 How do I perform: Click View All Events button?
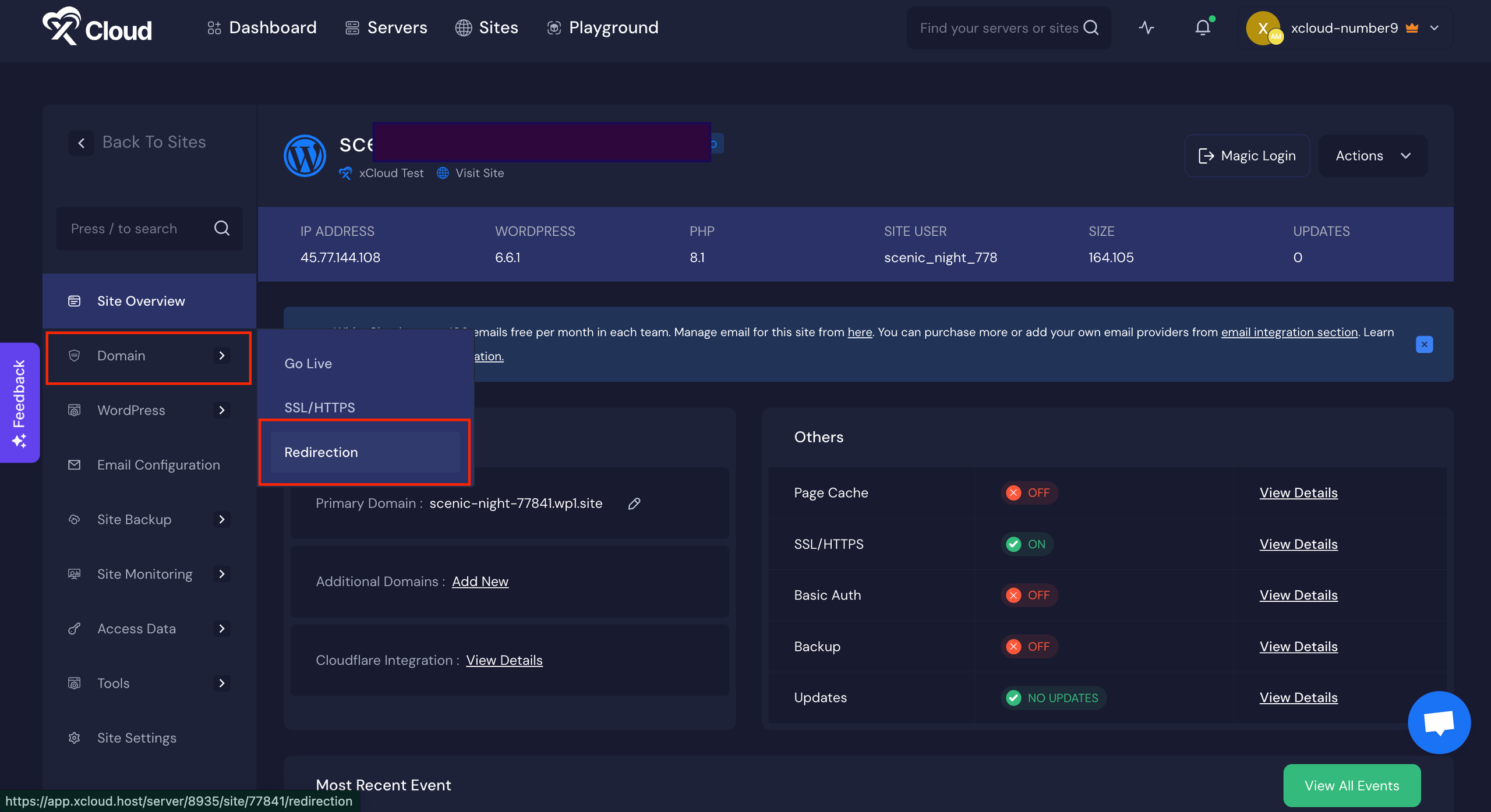1352,786
